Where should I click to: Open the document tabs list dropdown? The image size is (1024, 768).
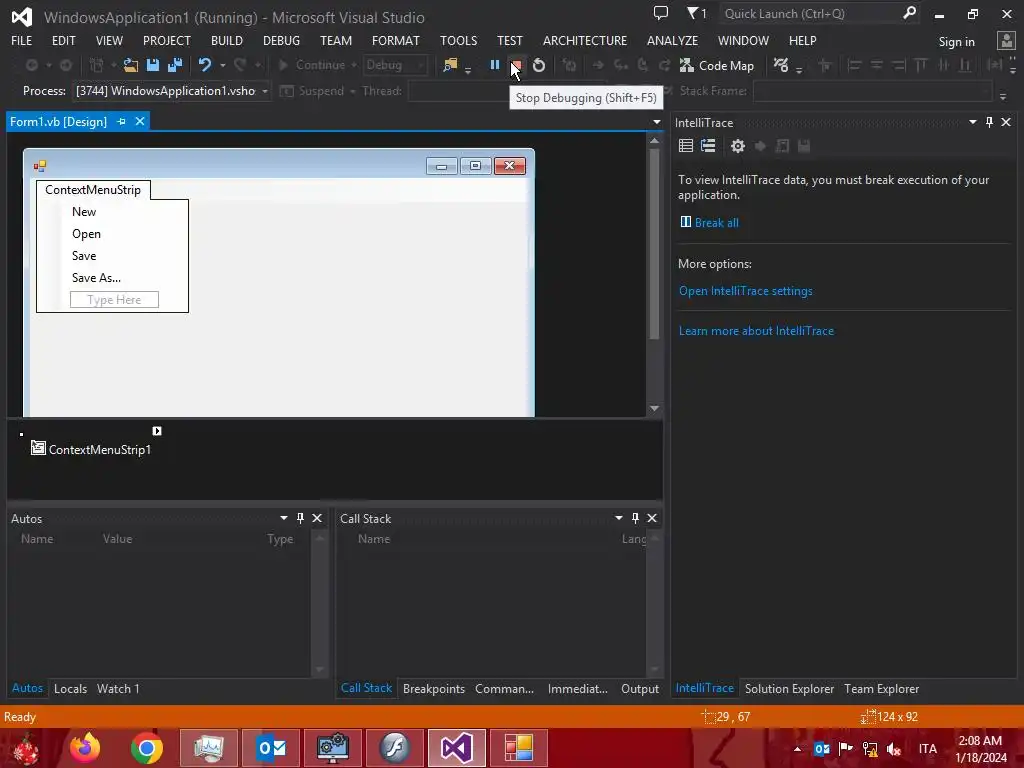[656, 122]
